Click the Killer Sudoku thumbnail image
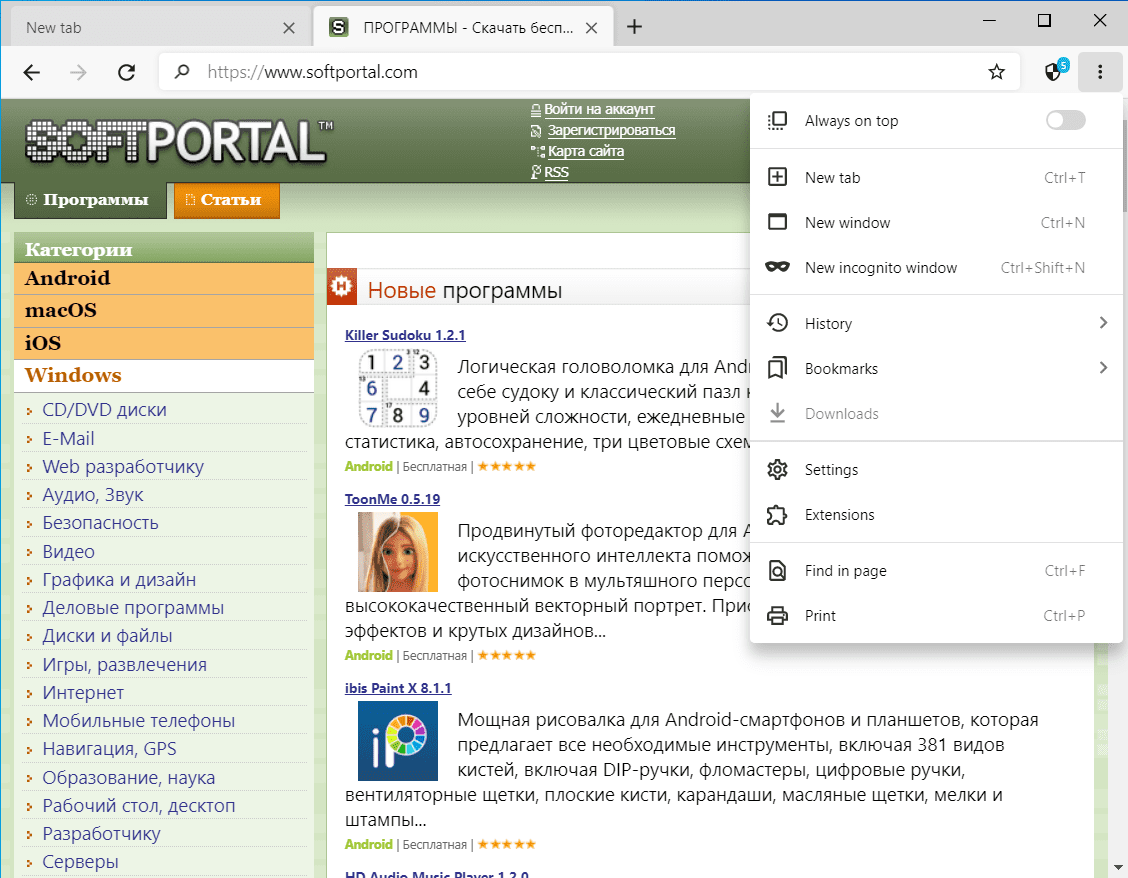1128x878 pixels. [x=398, y=388]
